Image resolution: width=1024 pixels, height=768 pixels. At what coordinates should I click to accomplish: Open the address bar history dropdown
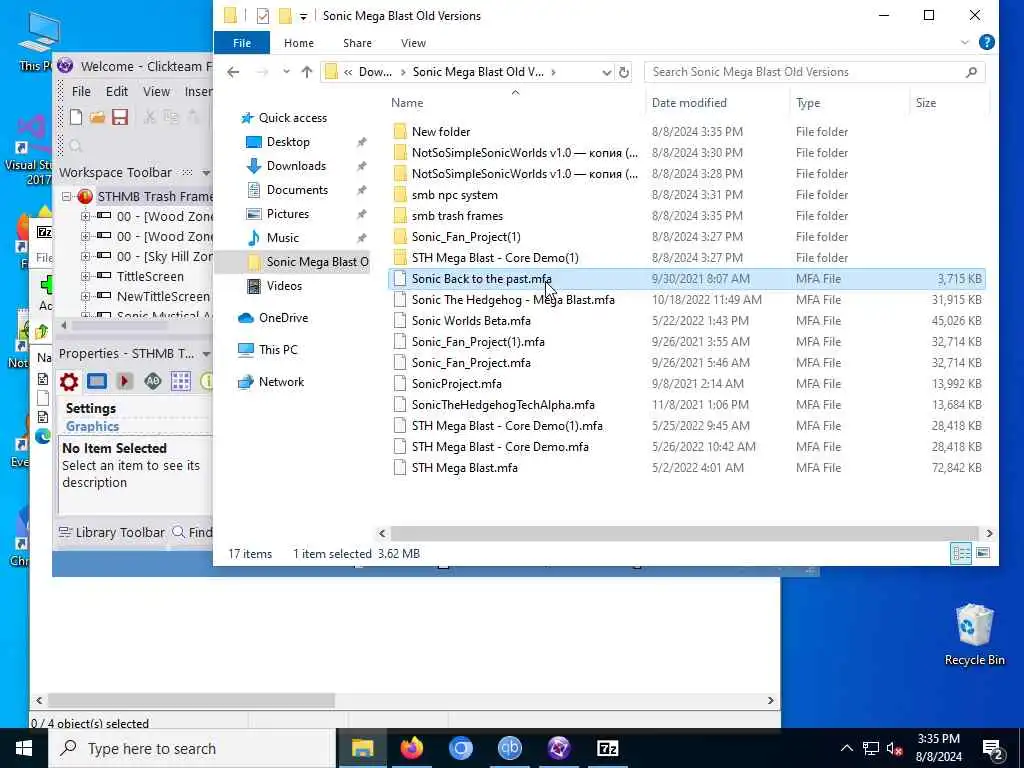click(x=607, y=72)
